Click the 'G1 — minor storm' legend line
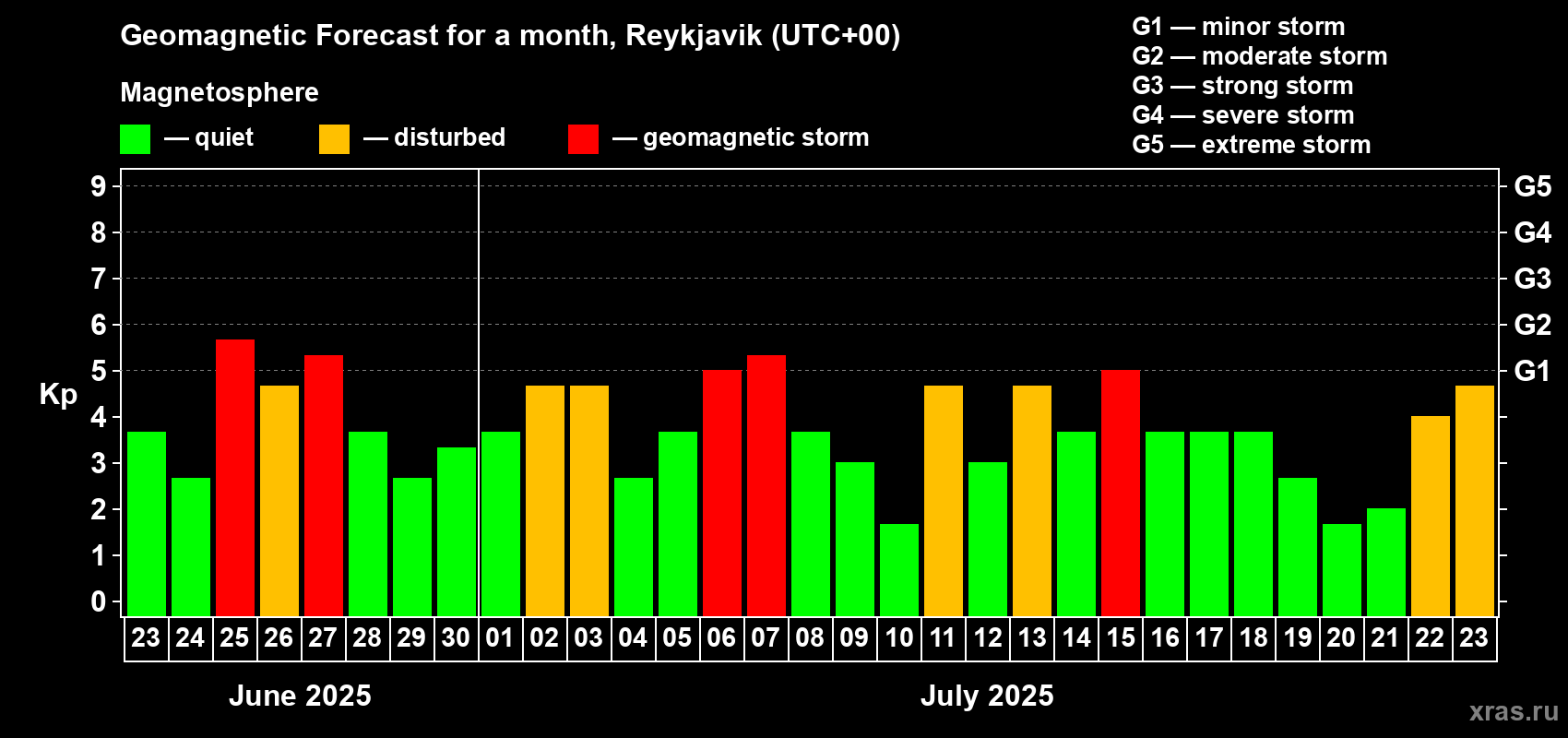 1239,27
